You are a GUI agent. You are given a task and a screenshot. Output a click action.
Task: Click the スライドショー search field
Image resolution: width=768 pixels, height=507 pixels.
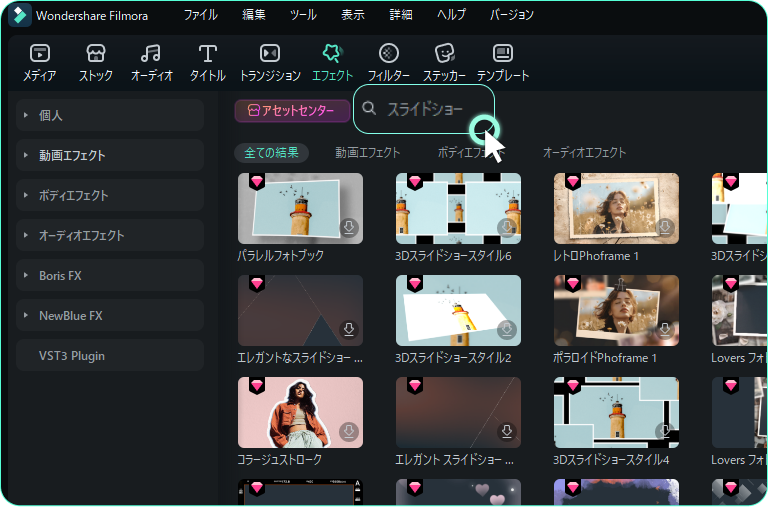[x=424, y=109]
